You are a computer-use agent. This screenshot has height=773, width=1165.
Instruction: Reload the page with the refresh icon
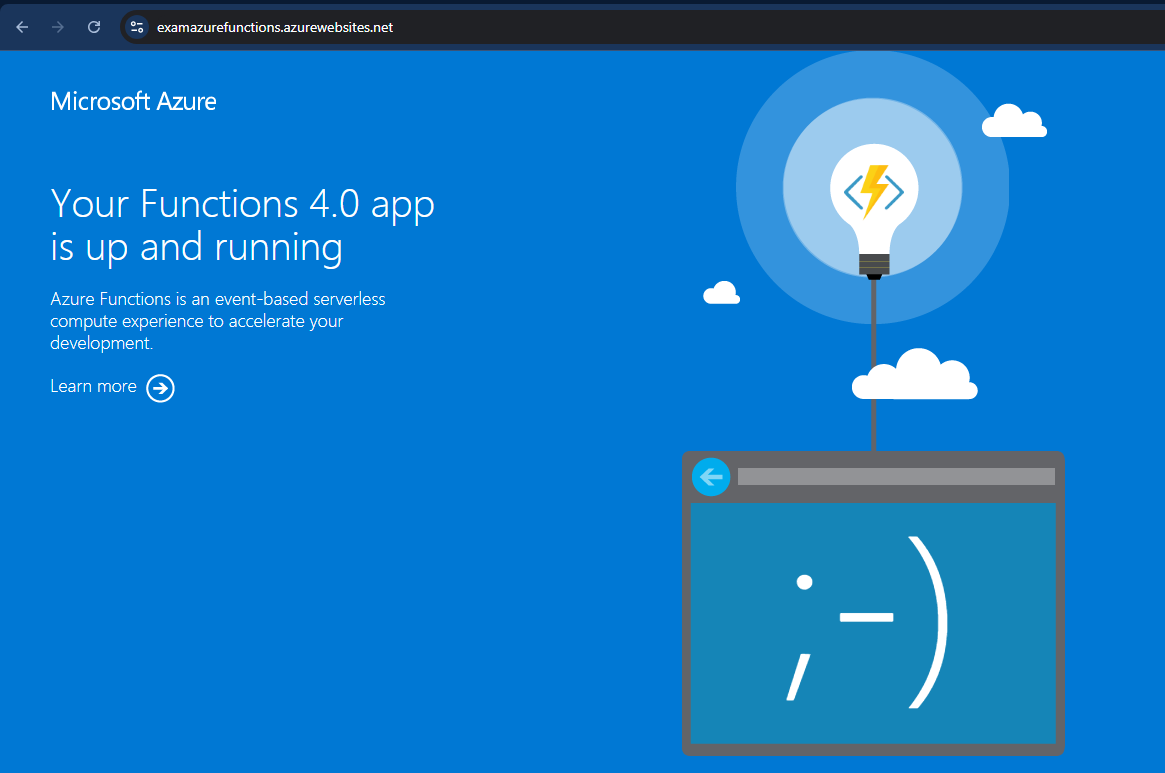(x=94, y=28)
